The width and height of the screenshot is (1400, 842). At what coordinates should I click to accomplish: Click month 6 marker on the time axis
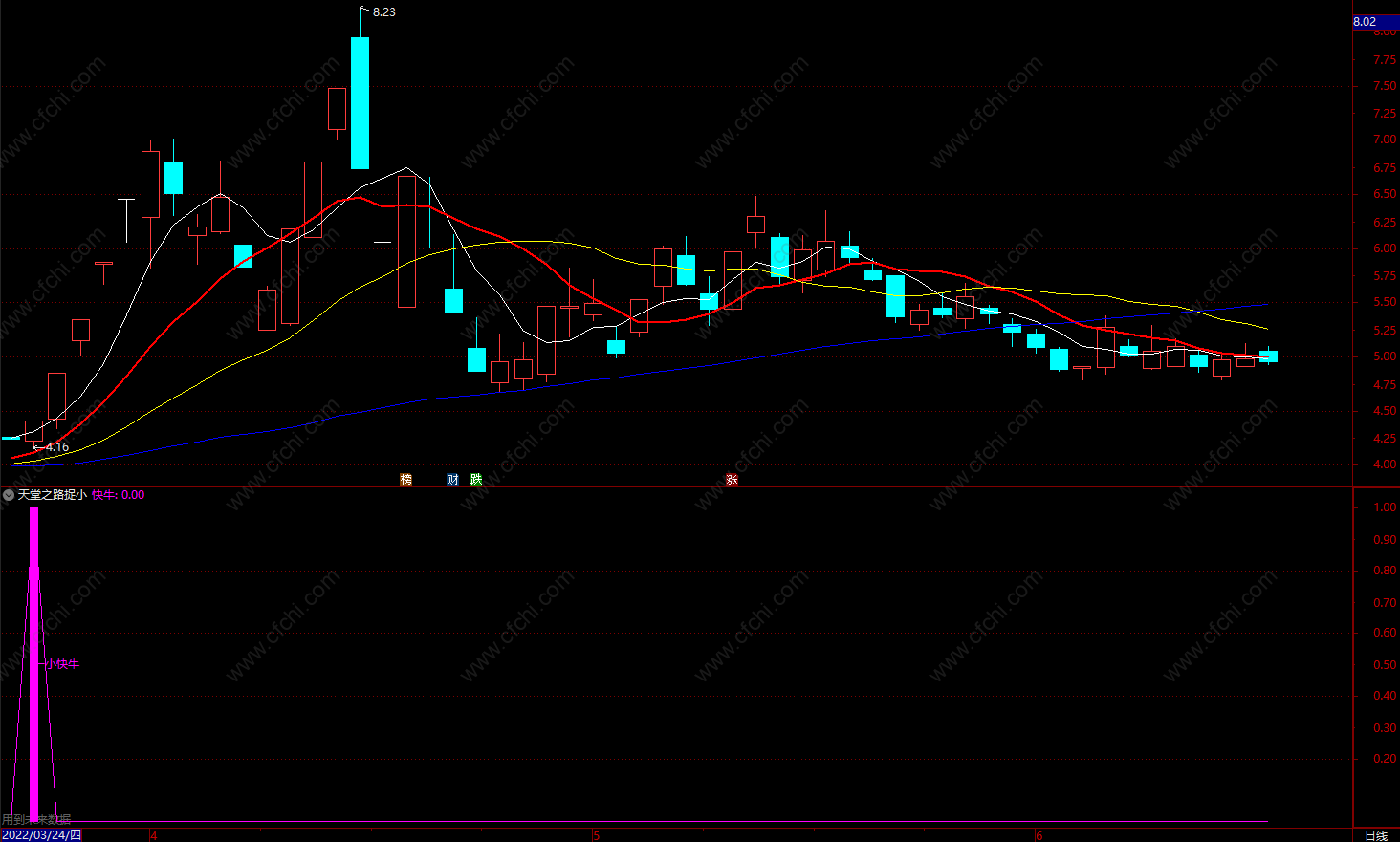pyautogui.click(x=1039, y=836)
